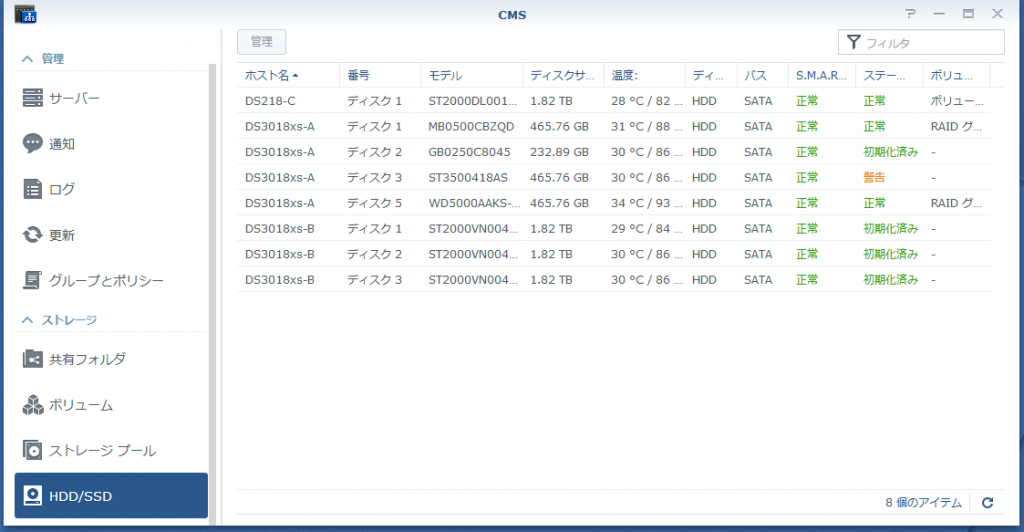Sort by ステータス column header
The width and height of the screenshot is (1024, 532).
coord(889,75)
